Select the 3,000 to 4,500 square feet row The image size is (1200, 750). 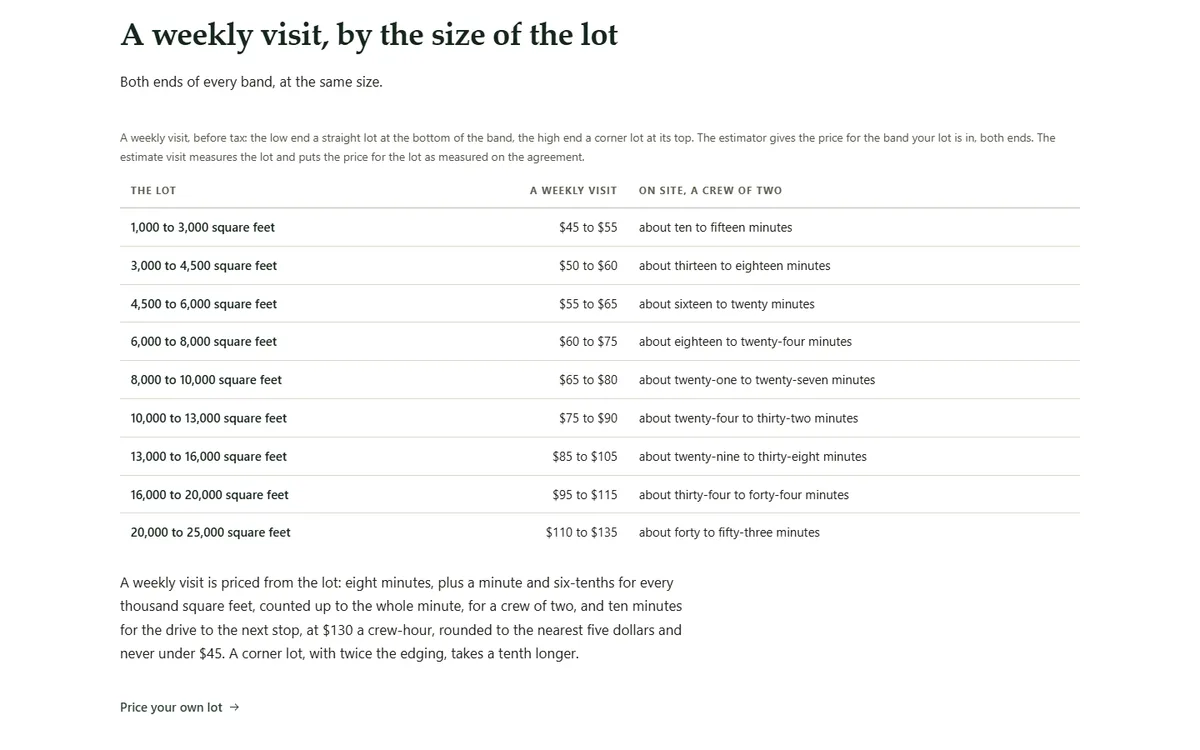[600, 266]
